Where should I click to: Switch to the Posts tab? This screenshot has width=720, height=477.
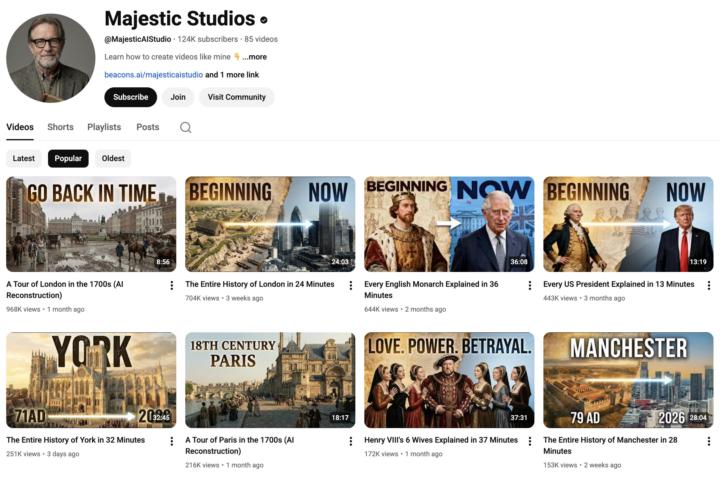[147, 127]
